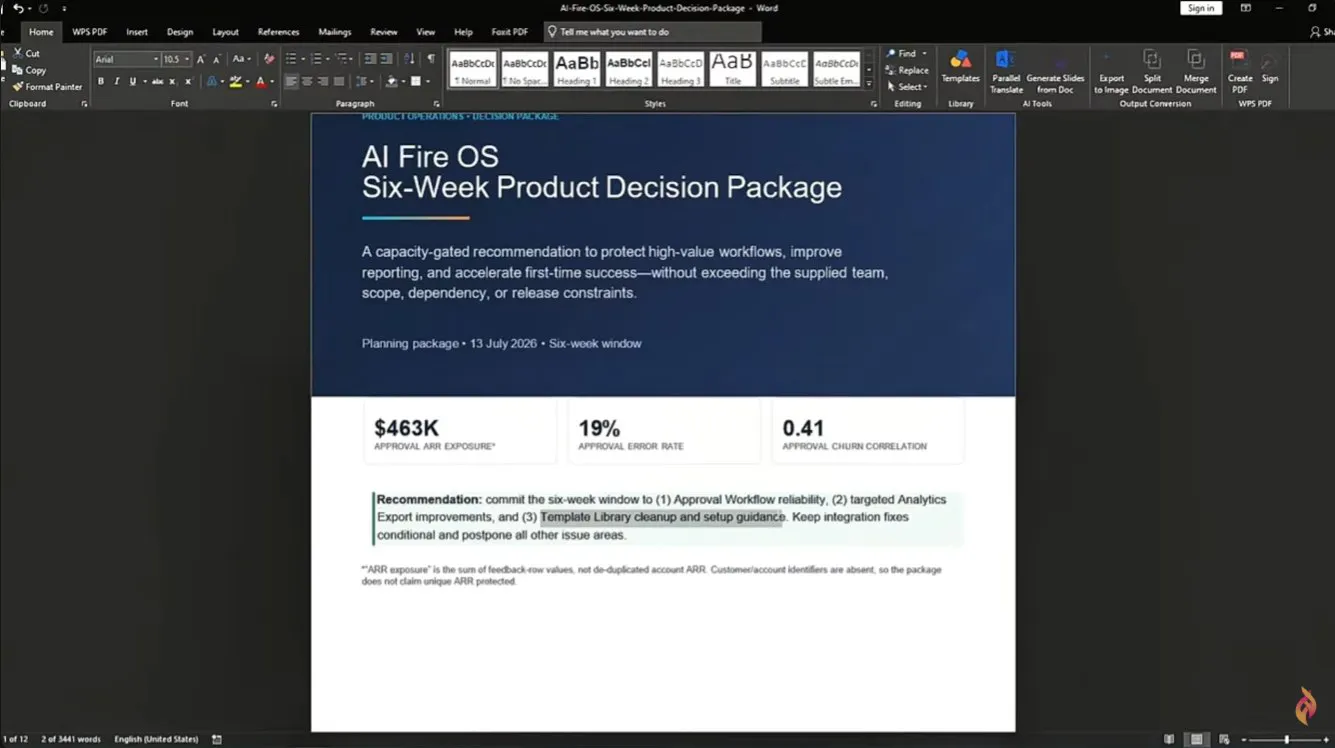Open the Select dropdown in Editing group
This screenshot has height=748, width=1335.
[x=908, y=87]
